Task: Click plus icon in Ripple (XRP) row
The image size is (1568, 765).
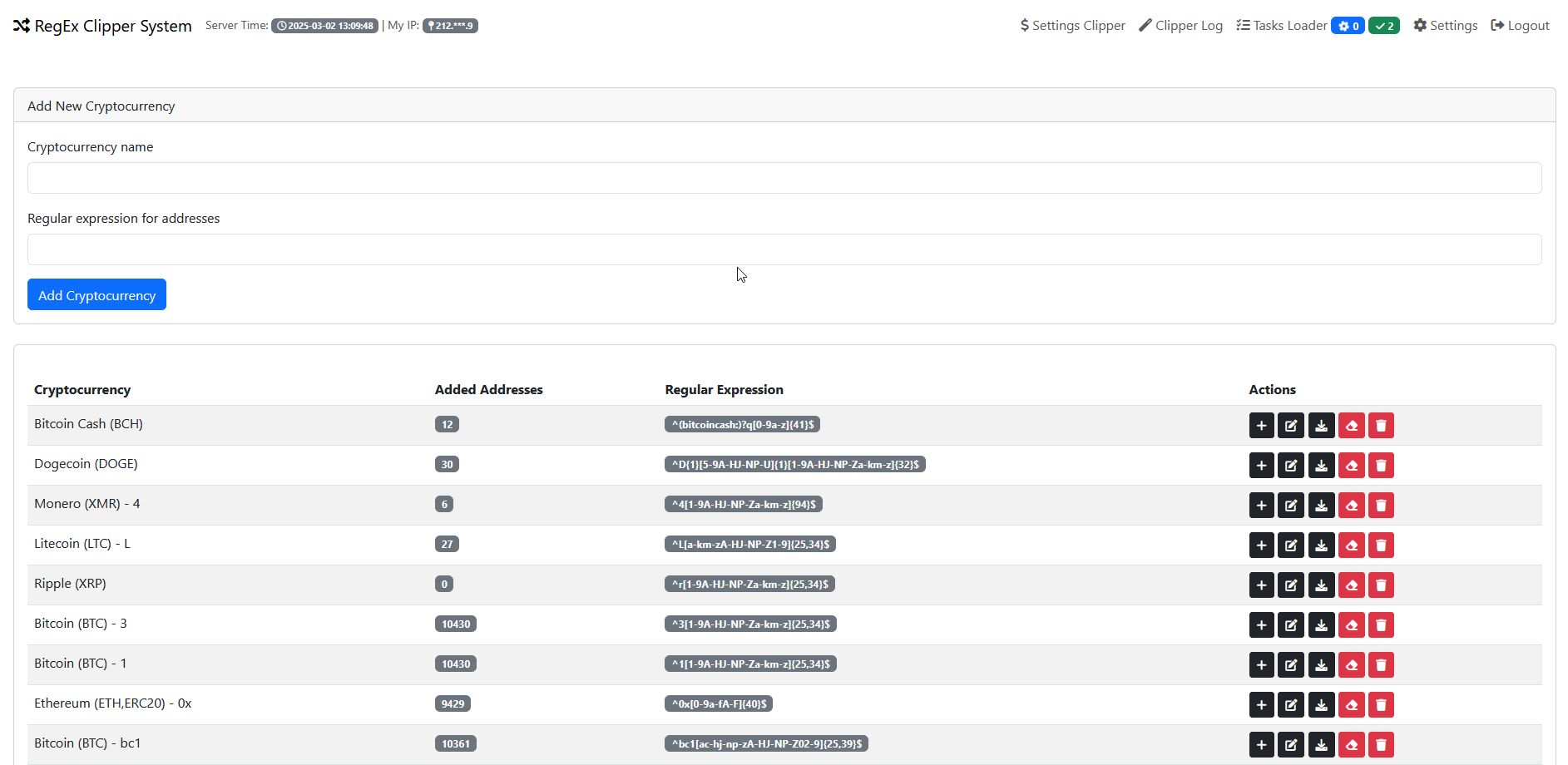Action: click(1261, 585)
